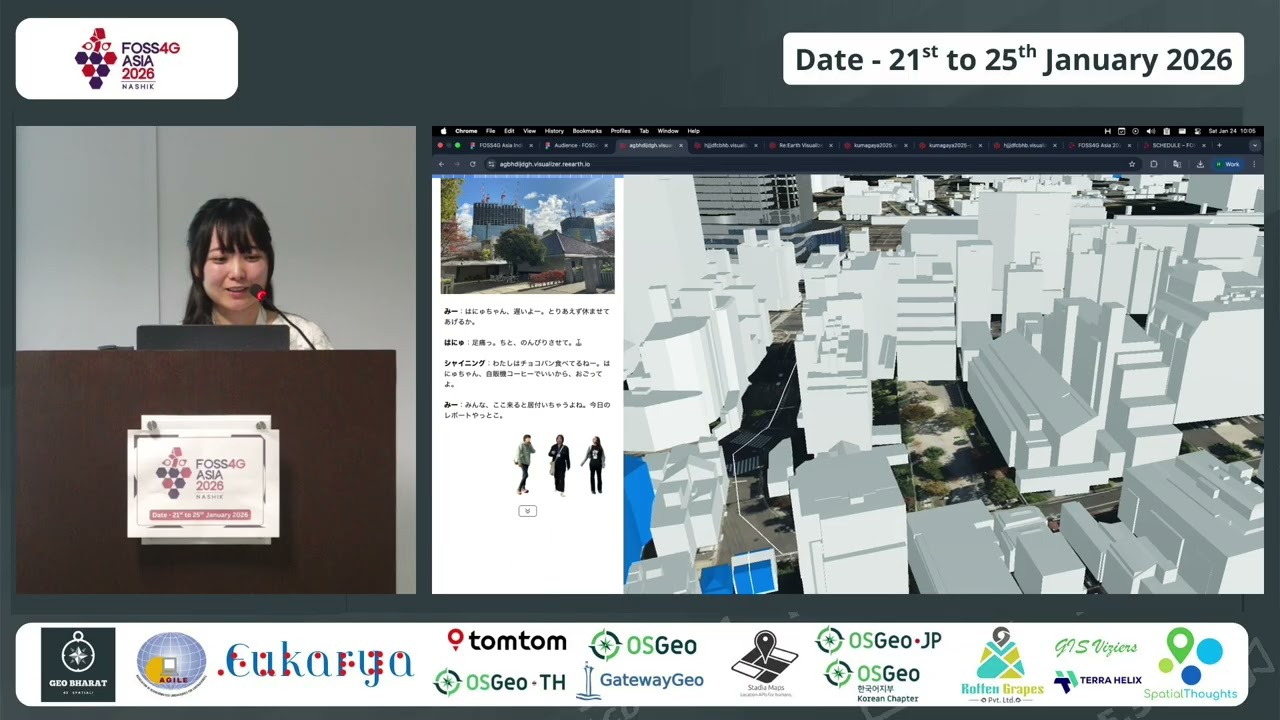Expand story with down chevron button
This screenshot has height=720, width=1280.
528,511
